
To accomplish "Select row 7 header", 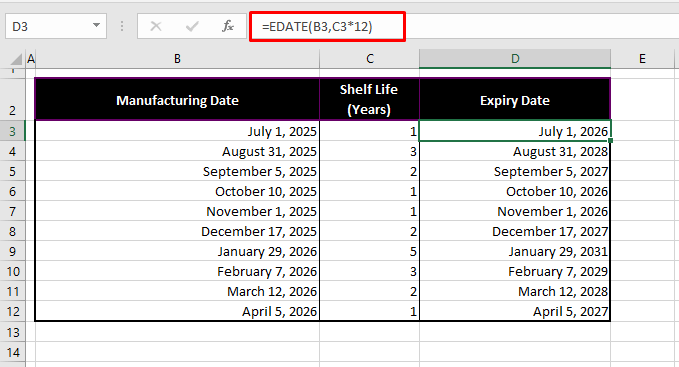I will (13, 211).
